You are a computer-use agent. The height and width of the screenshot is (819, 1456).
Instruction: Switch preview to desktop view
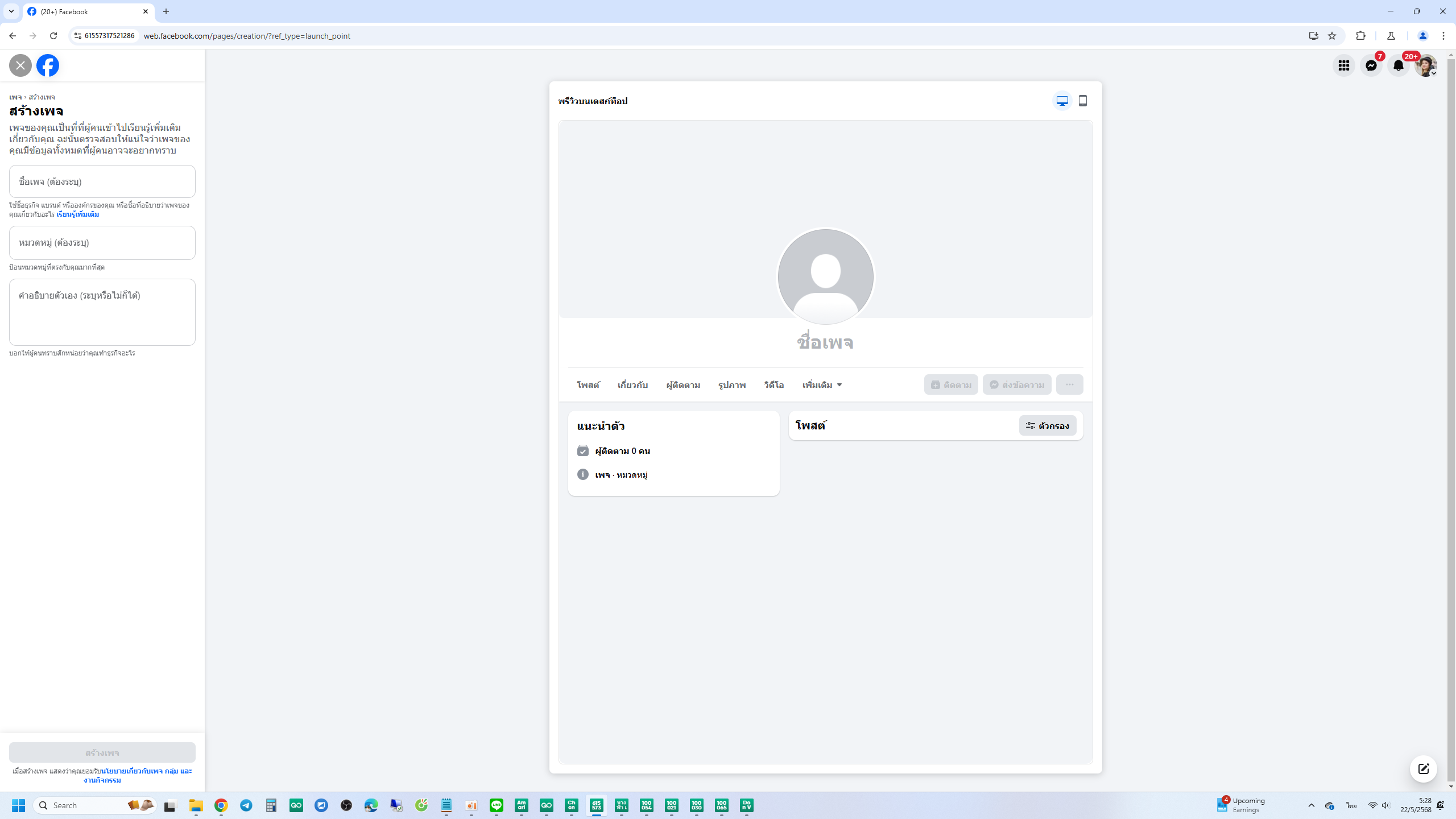[x=1062, y=101]
